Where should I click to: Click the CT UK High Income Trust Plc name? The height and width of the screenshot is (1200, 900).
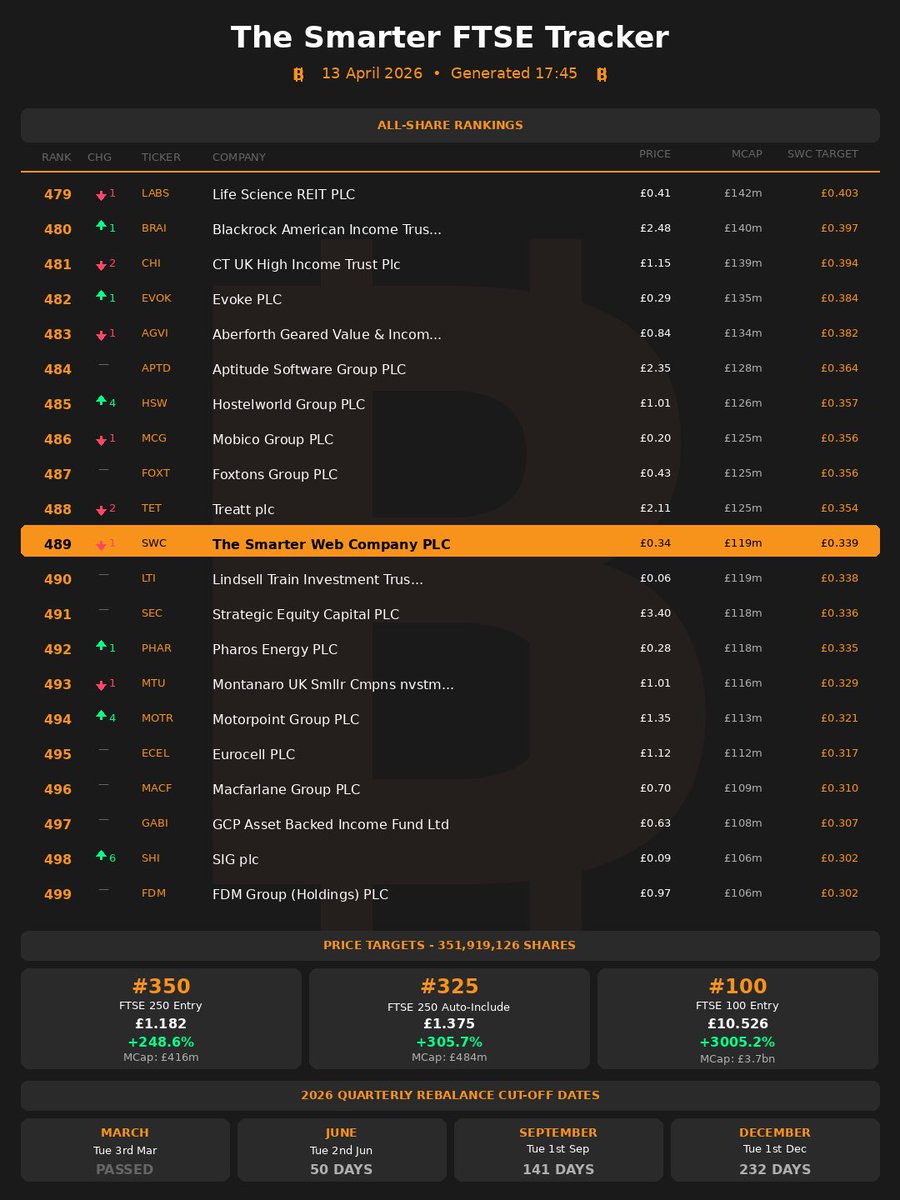click(306, 265)
